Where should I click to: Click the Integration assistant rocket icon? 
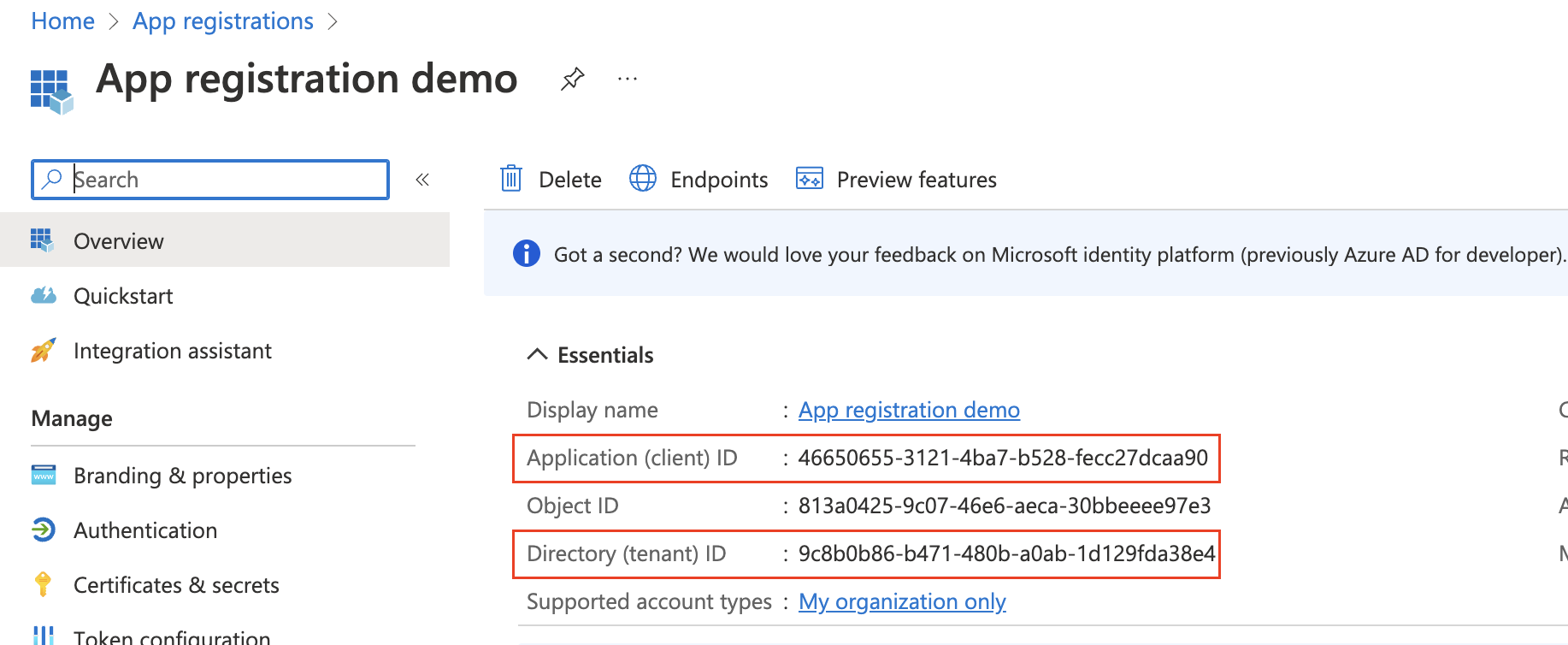(x=44, y=350)
